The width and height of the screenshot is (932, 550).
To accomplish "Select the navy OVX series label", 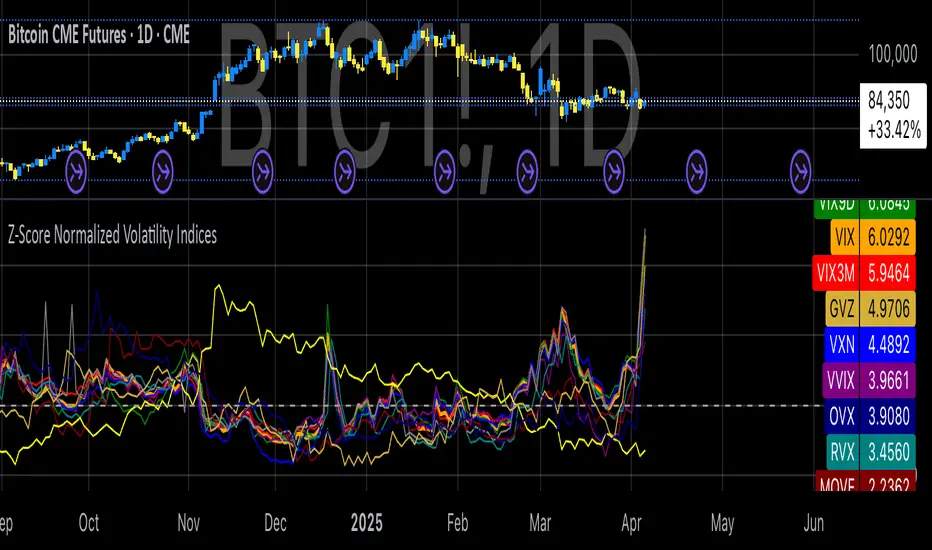I will tap(842, 416).
